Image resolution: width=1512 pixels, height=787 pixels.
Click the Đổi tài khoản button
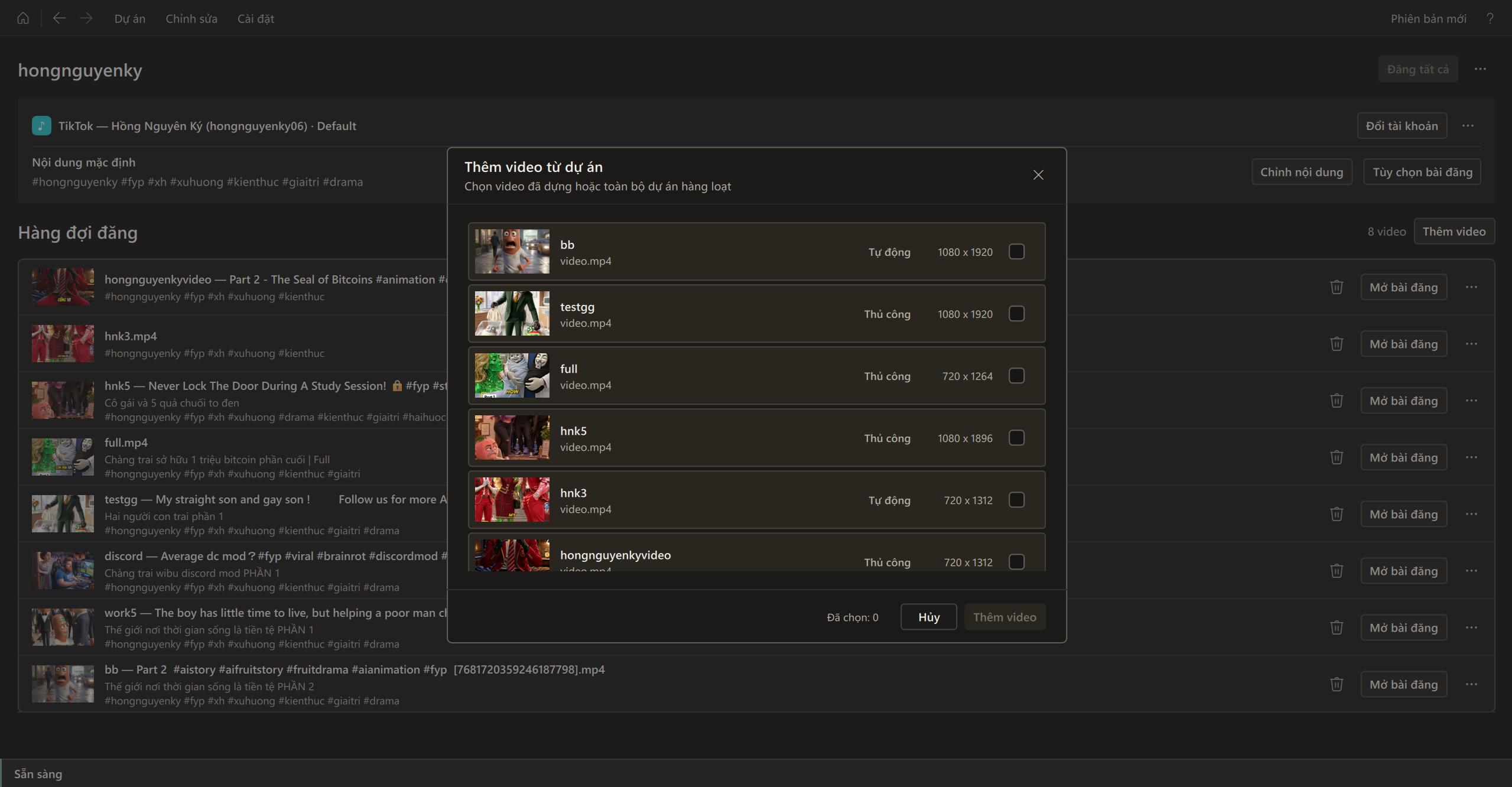[x=1402, y=126]
